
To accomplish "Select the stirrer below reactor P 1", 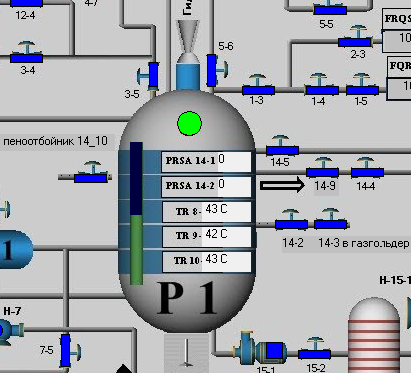I will (x=187, y=353).
